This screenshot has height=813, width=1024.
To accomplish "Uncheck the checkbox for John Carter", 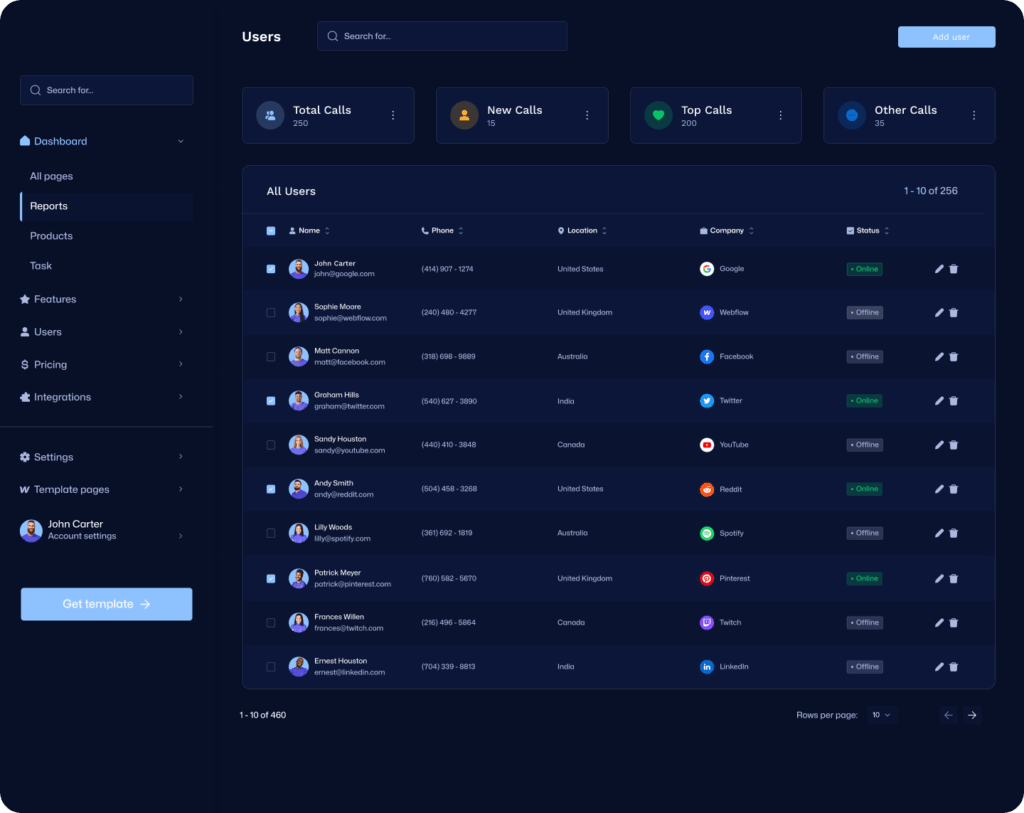I will [270, 268].
